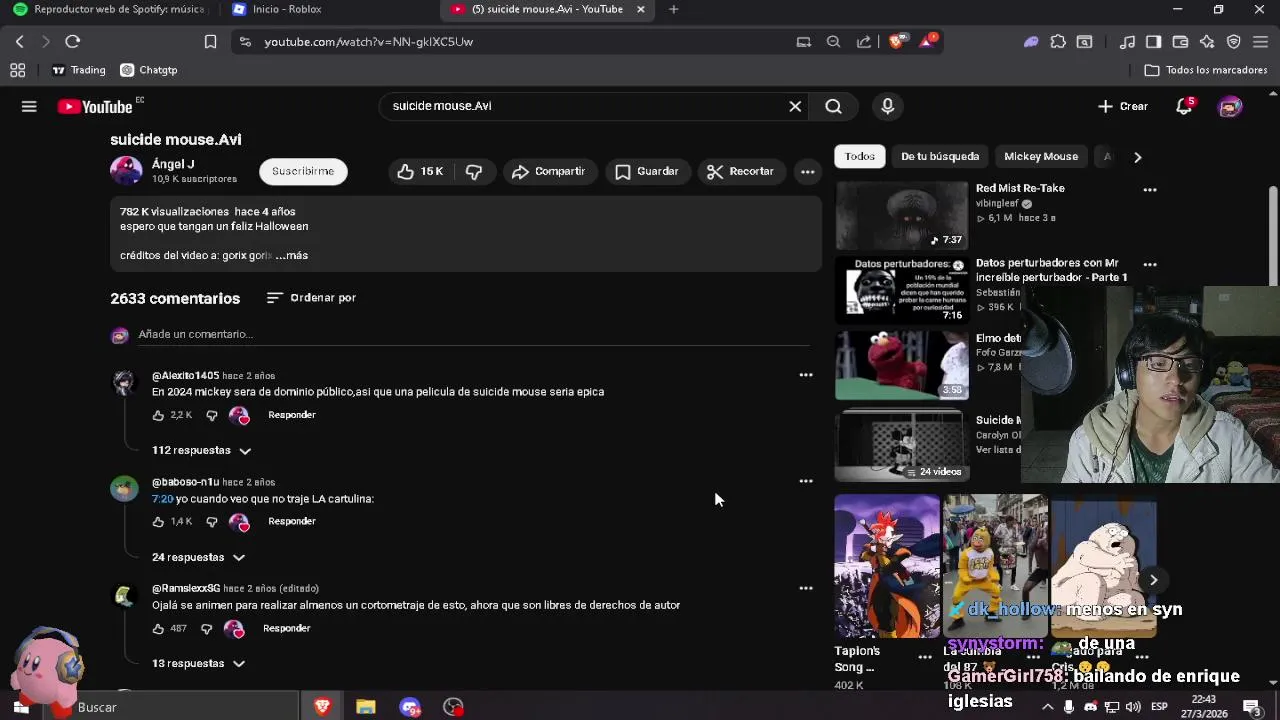This screenshot has height=720, width=1280.
Task: Open options for Red Mist Re-Take video
Action: (x=1150, y=189)
